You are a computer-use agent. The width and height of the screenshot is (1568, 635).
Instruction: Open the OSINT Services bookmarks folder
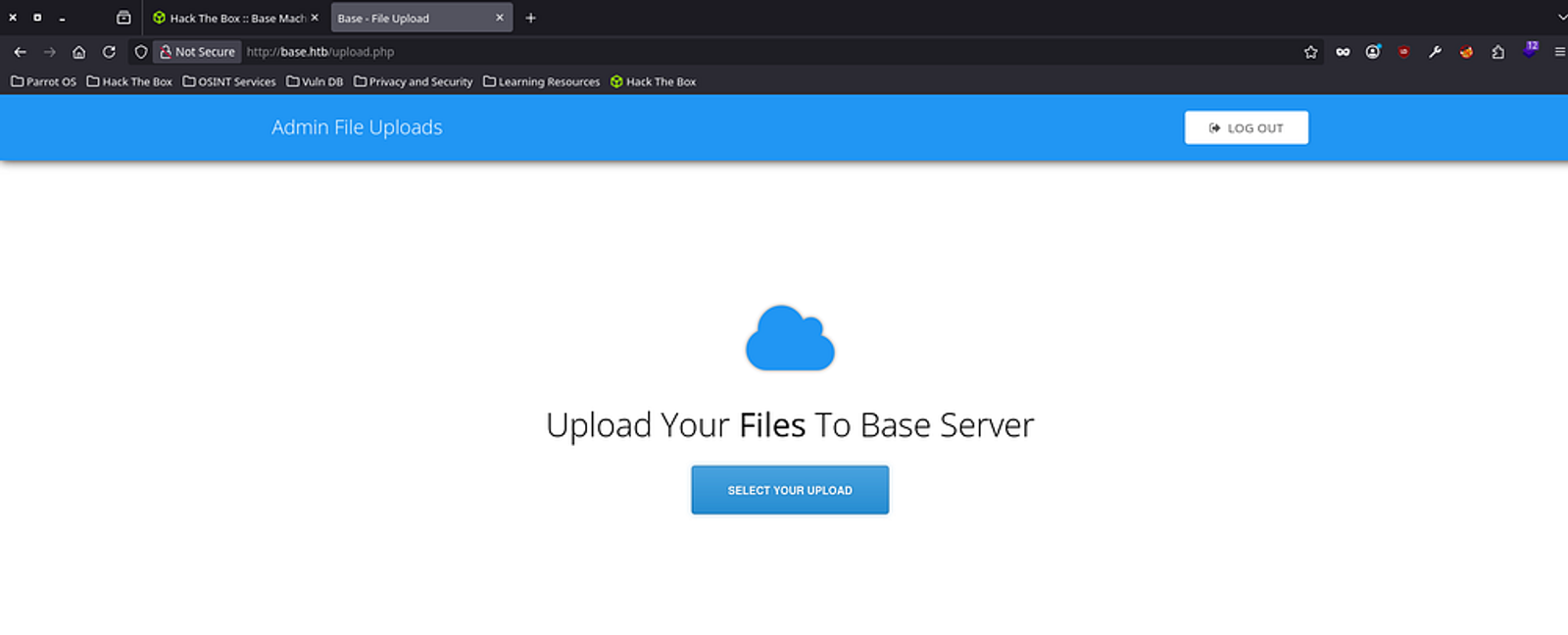229,81
